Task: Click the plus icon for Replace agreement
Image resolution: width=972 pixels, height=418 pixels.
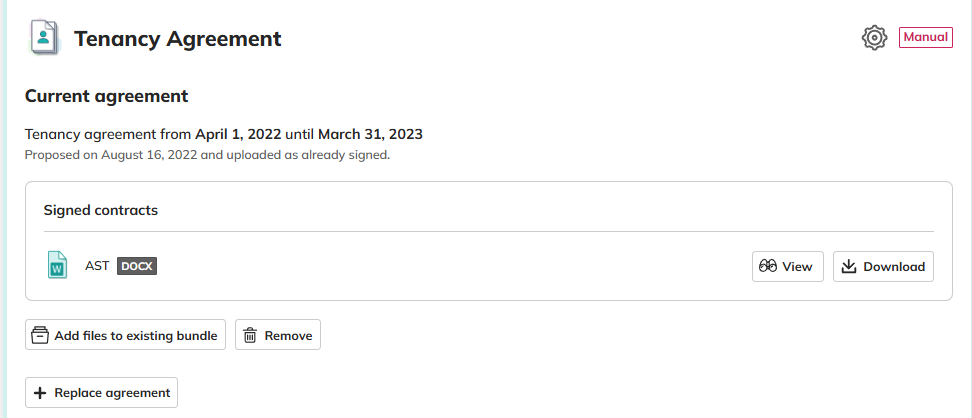Action: coord(40,393)
